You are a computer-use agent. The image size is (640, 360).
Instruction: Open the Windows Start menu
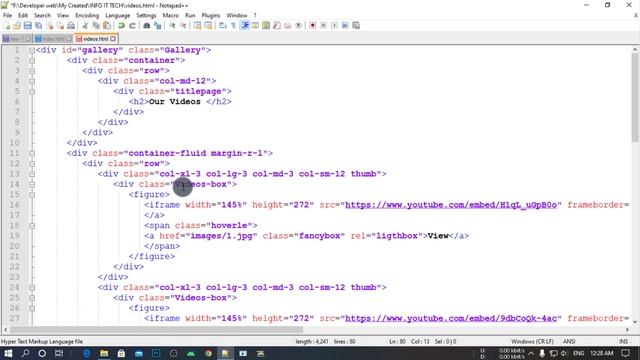8,353
